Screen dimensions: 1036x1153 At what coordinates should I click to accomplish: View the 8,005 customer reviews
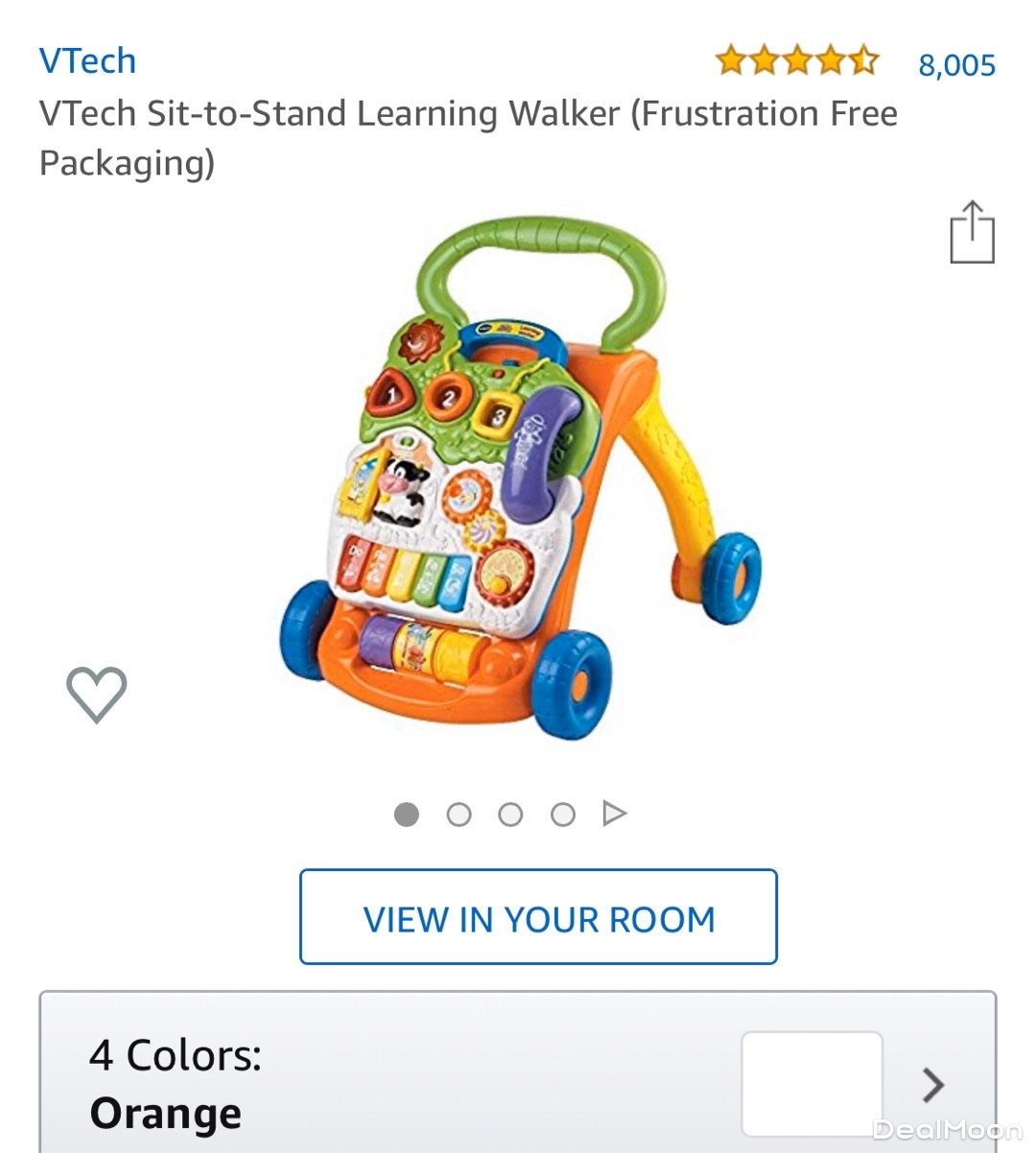(x=956, y=64)
